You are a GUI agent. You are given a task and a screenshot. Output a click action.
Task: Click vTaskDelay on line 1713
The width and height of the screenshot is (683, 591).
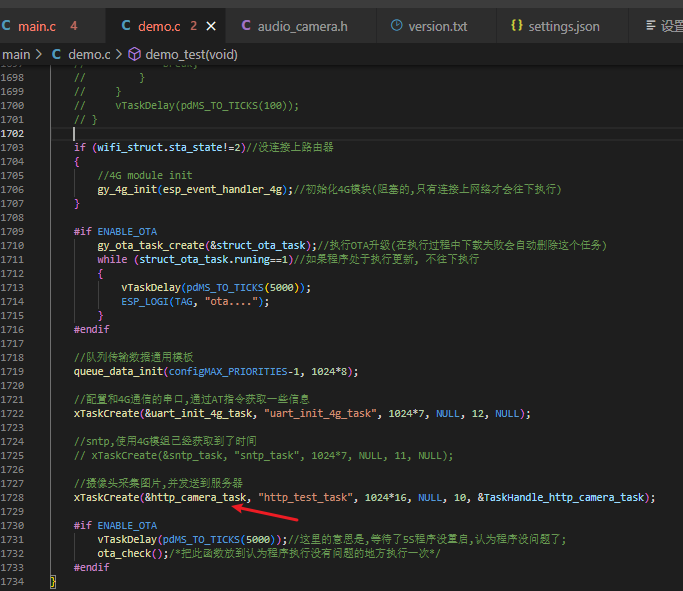tap(151, 287)
